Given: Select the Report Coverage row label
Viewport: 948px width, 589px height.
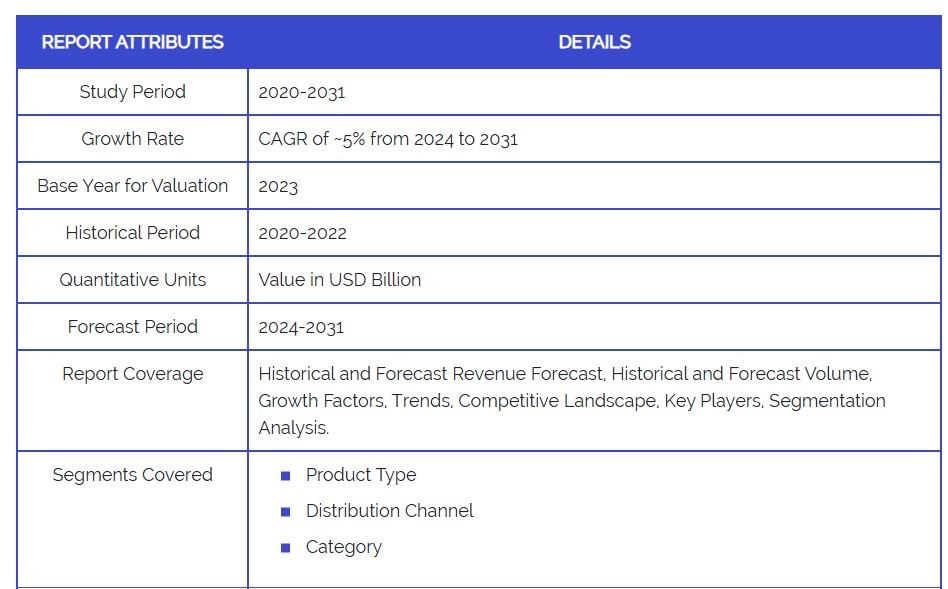Looking at the screenshot, I should click(x=132, y=374).
